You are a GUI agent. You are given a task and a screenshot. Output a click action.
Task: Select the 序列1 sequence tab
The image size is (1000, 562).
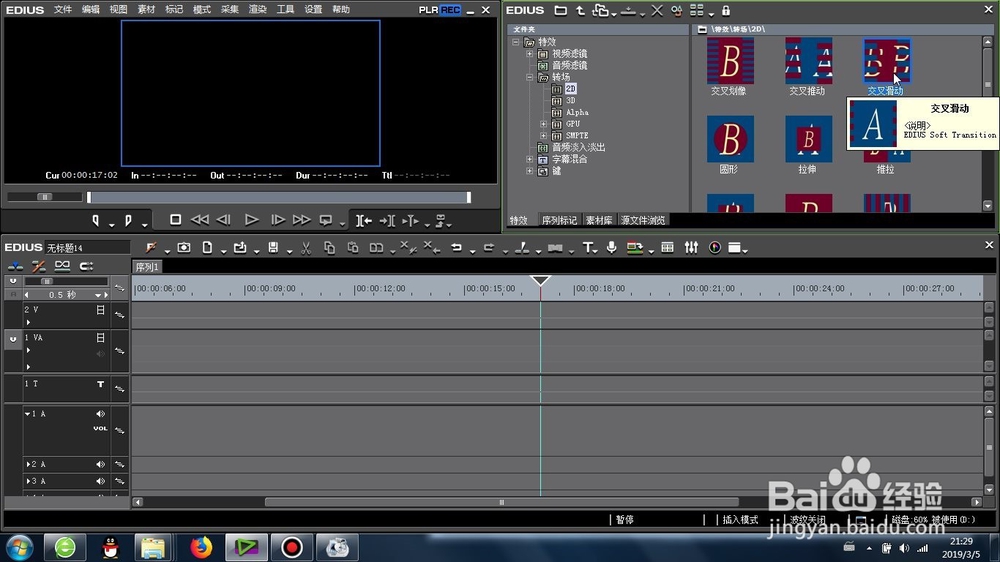[147, 267]
